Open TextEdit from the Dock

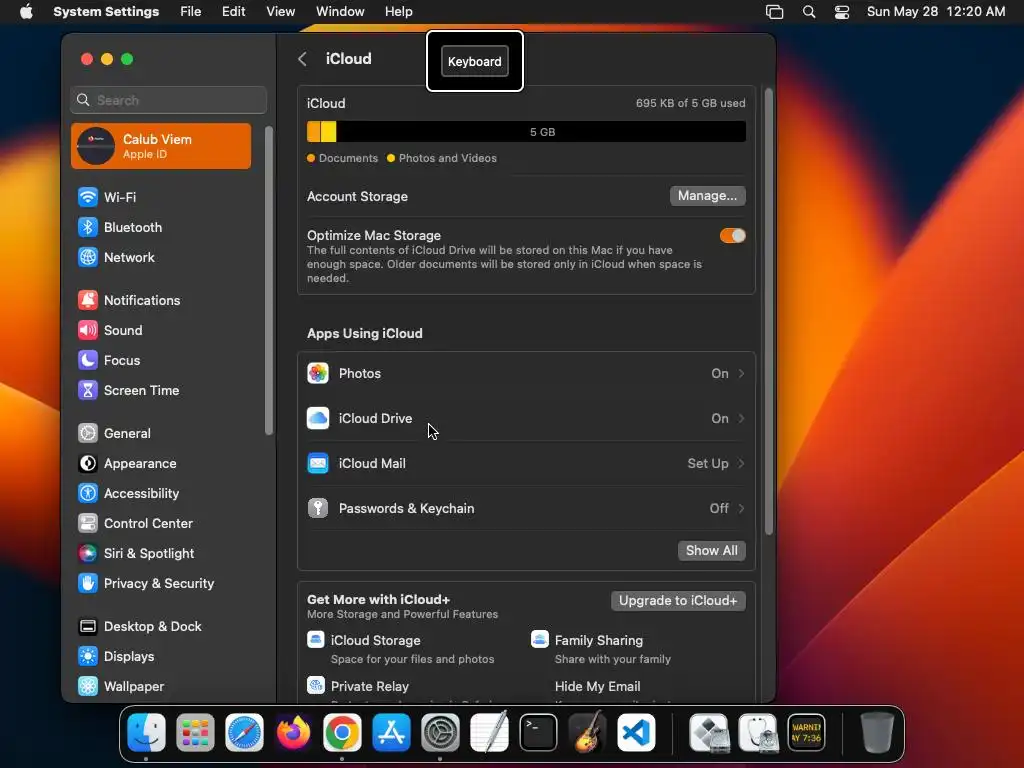489,733
